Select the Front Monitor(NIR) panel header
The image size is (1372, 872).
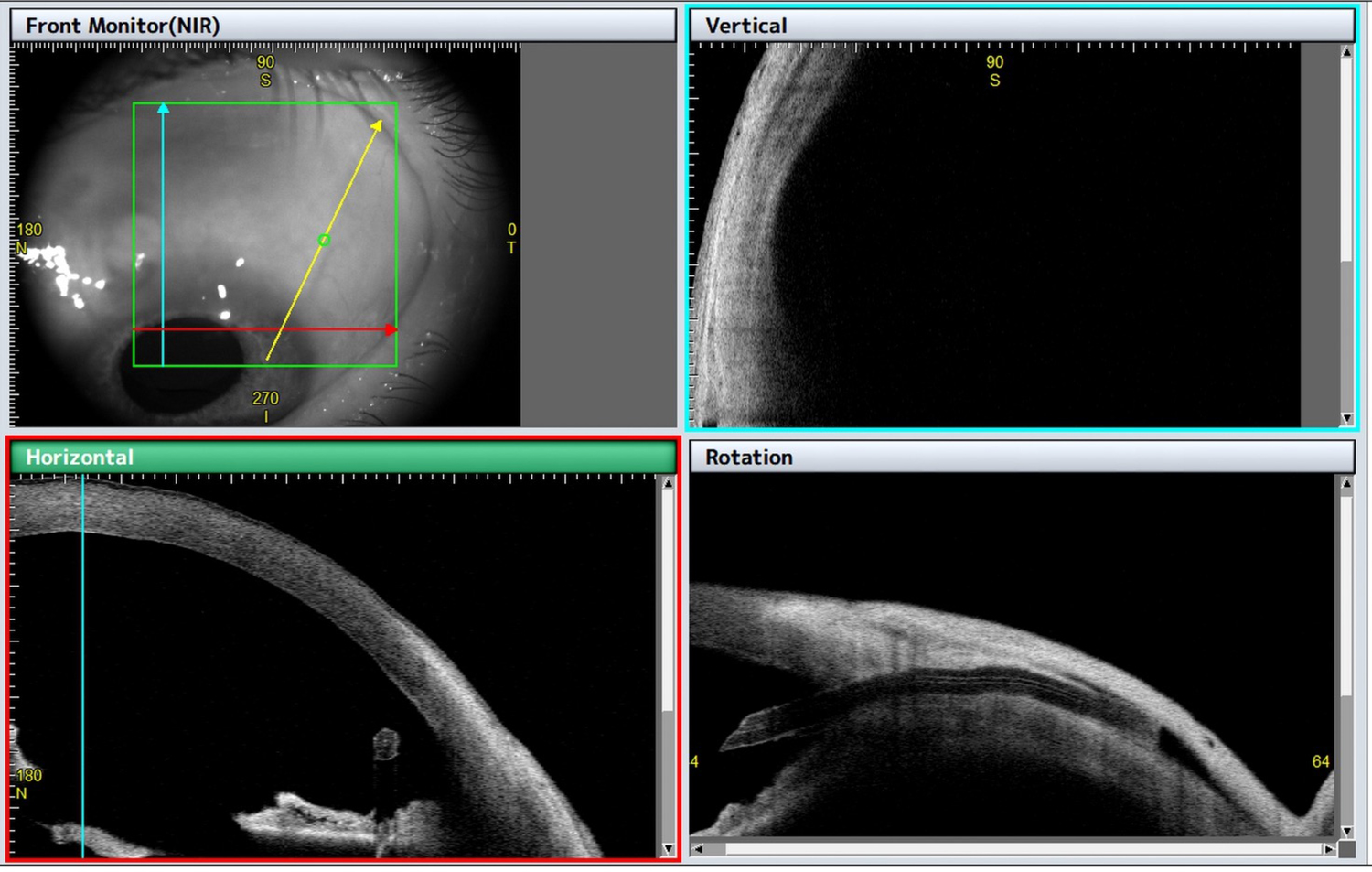point(343,26)
